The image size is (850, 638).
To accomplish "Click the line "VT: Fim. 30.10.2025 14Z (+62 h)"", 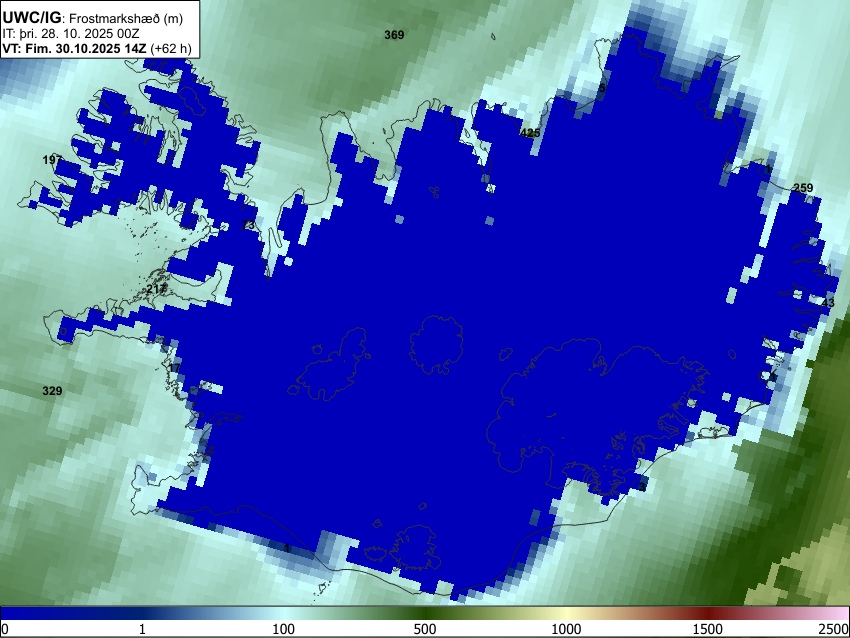I will pos(97,48).
